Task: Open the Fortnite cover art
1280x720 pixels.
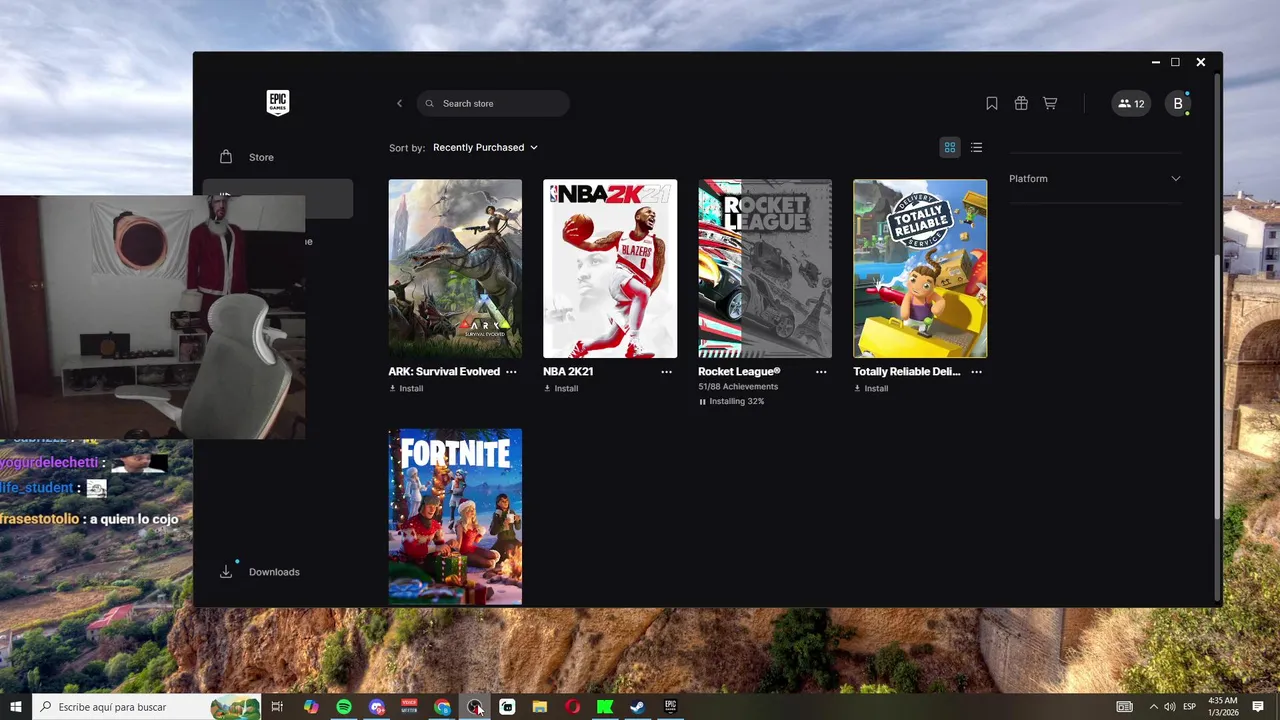Action: pos(455,517)
